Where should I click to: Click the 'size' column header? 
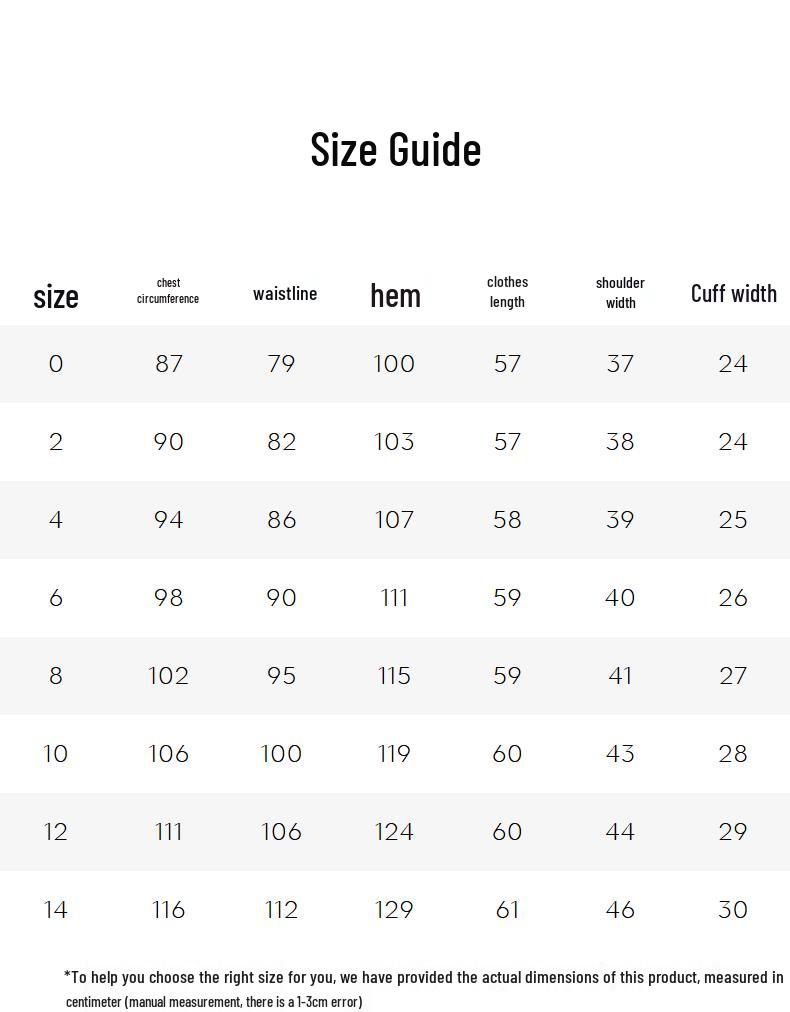click(x=56, y=296)
